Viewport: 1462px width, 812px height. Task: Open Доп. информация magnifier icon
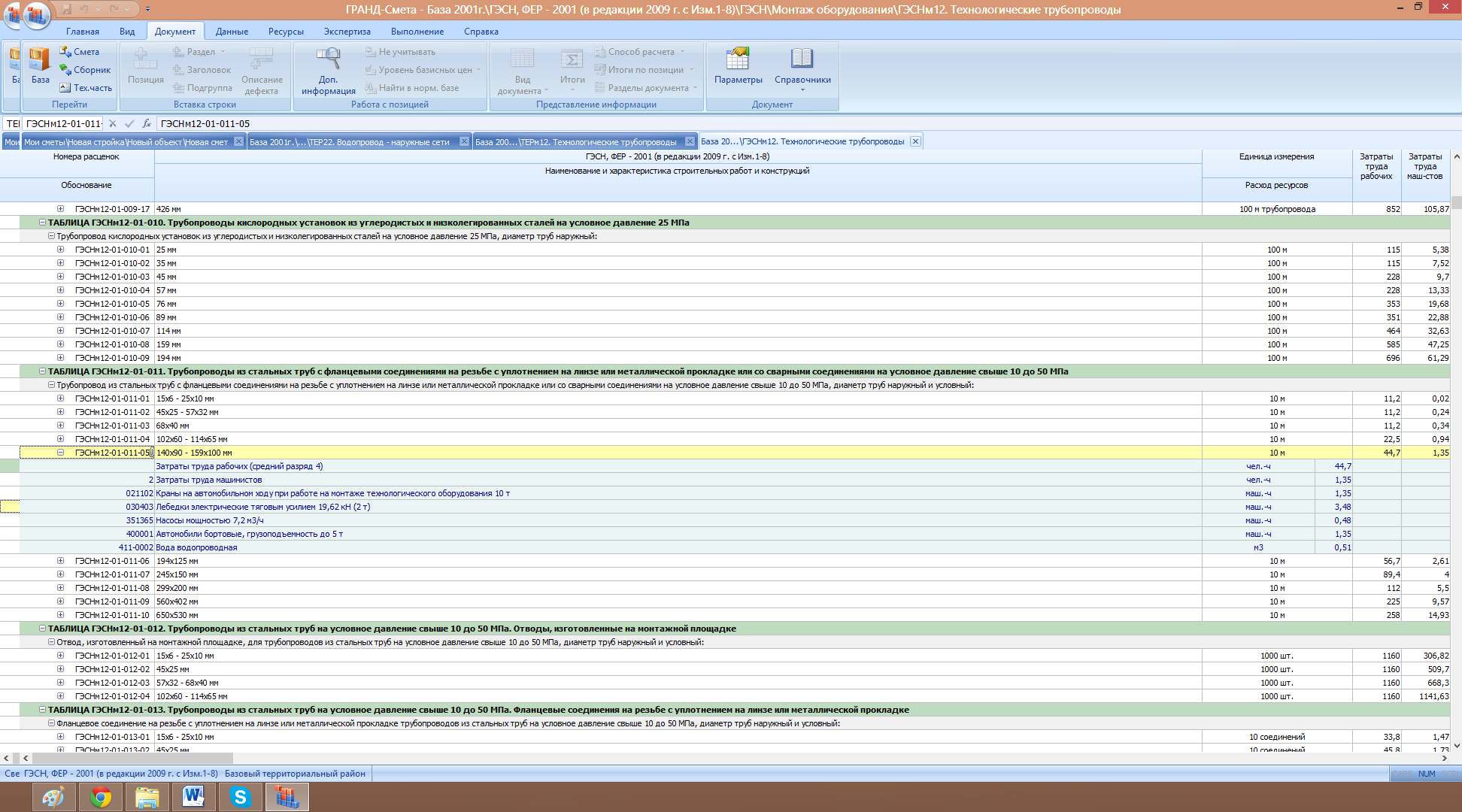[x=328, y=60]
